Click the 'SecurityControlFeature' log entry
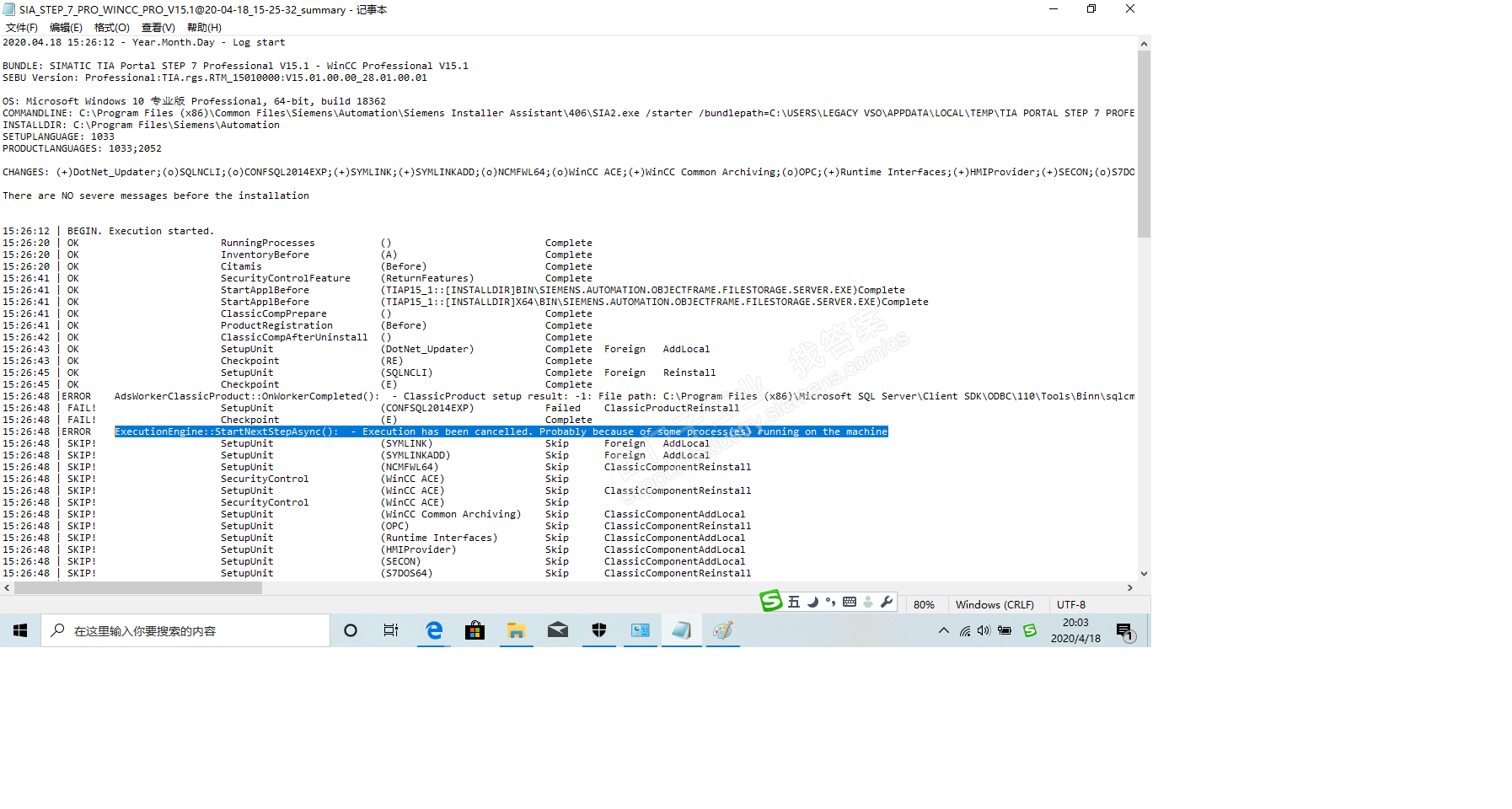This screenshot has height=809, width=1512. (286, 278)
